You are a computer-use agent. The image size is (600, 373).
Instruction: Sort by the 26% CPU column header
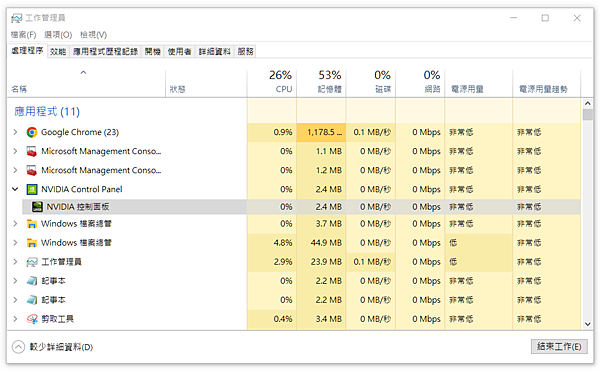pos(272,83)
